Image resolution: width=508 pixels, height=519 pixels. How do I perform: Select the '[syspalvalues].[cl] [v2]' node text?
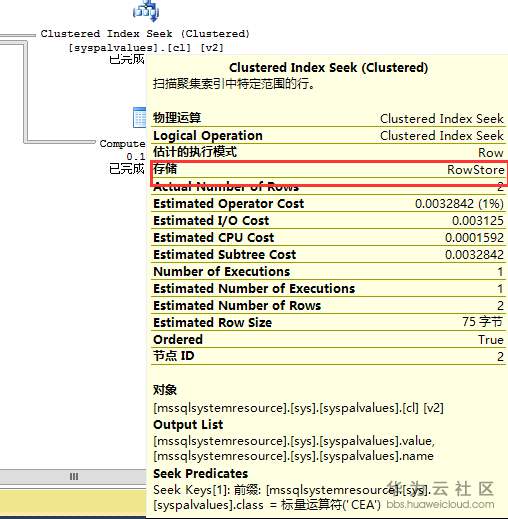tap(146, 48)
